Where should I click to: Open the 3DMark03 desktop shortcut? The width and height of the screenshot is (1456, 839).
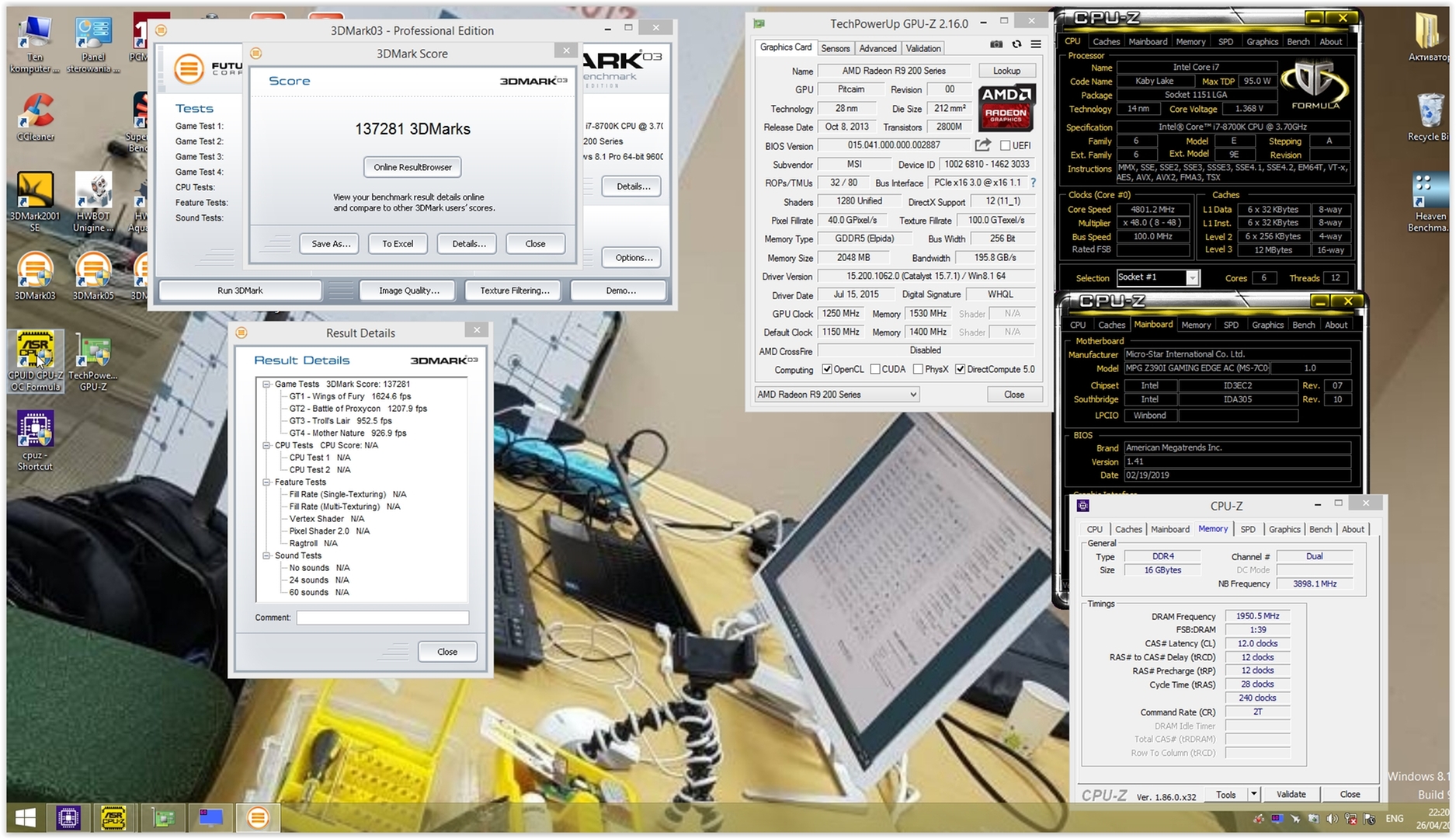35,277
